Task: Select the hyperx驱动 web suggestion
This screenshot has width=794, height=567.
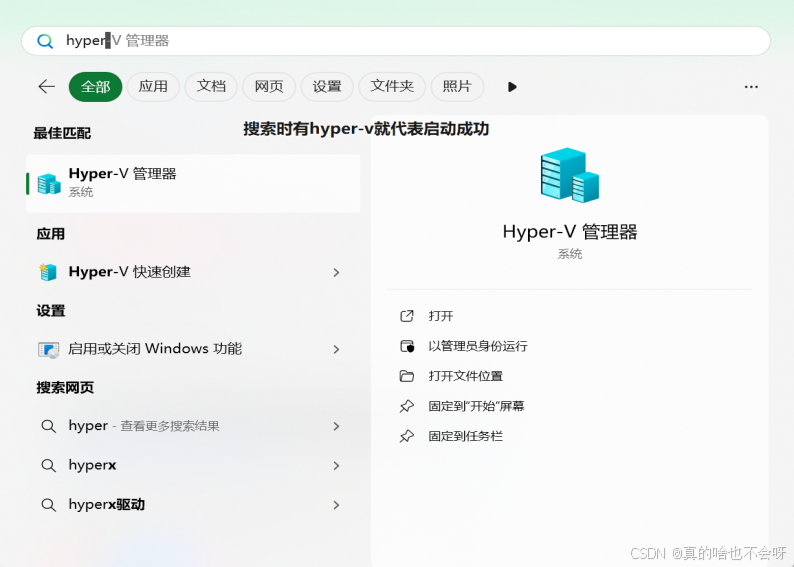Action: pyautogui.click(x=193, y=505)
